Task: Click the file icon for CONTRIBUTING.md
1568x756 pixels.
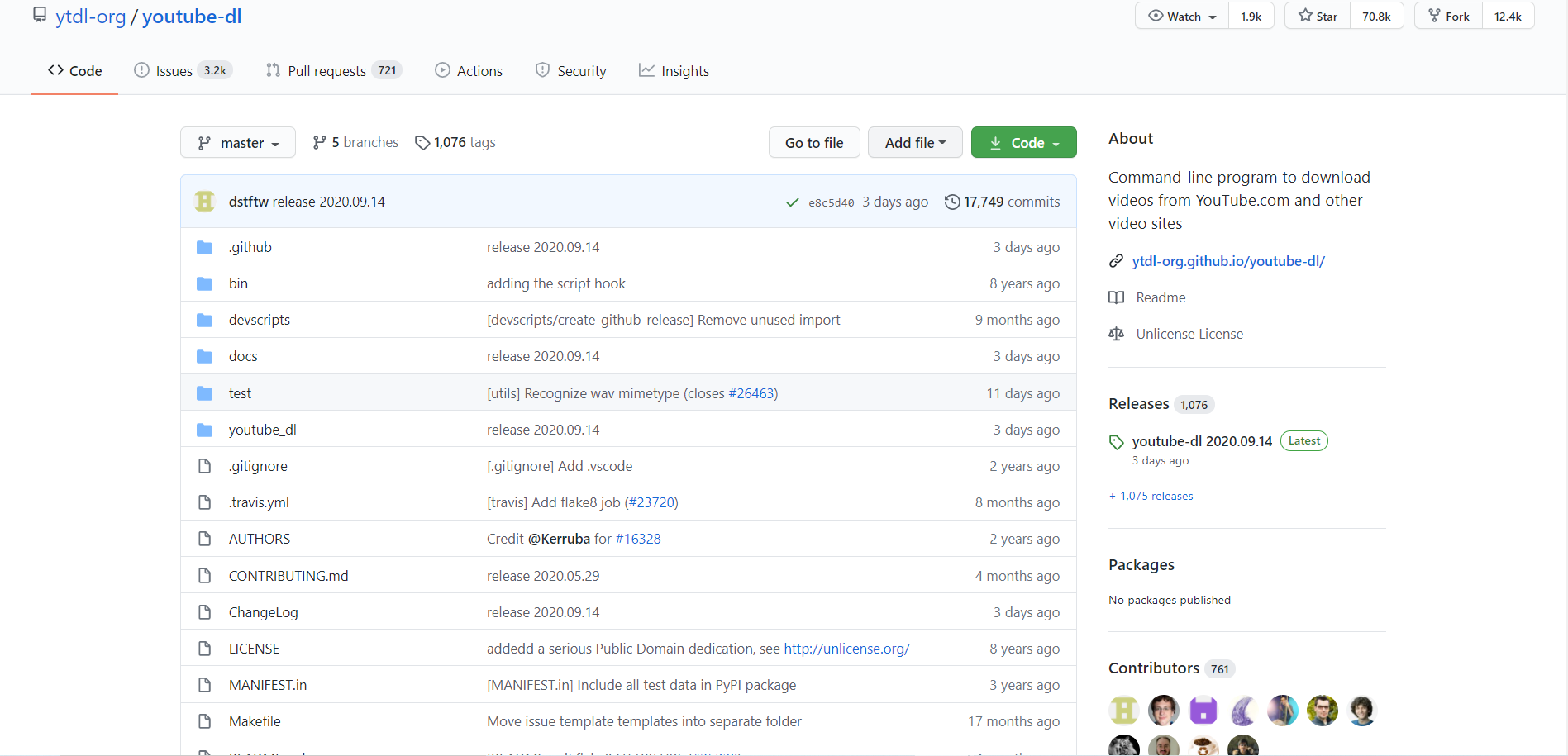Action: point(204,576)
